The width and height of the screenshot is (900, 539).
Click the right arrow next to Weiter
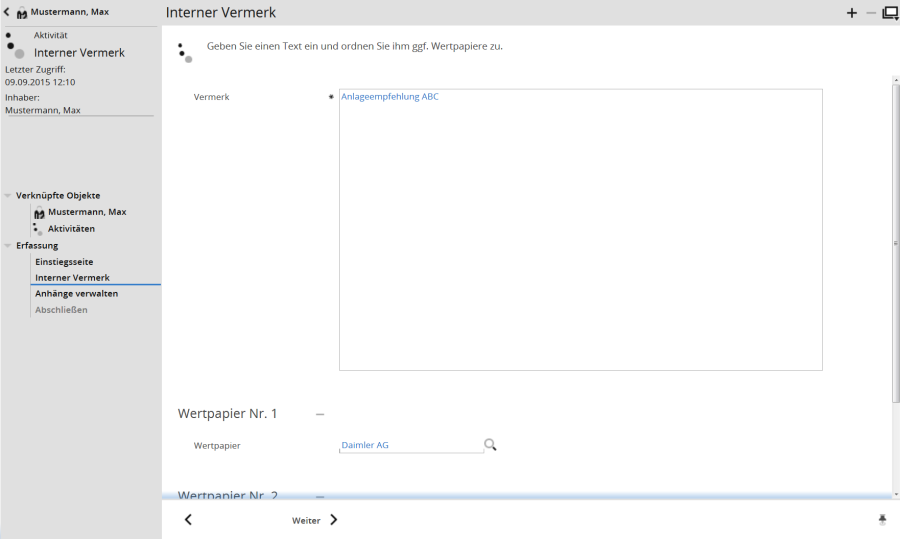(334, 520)
